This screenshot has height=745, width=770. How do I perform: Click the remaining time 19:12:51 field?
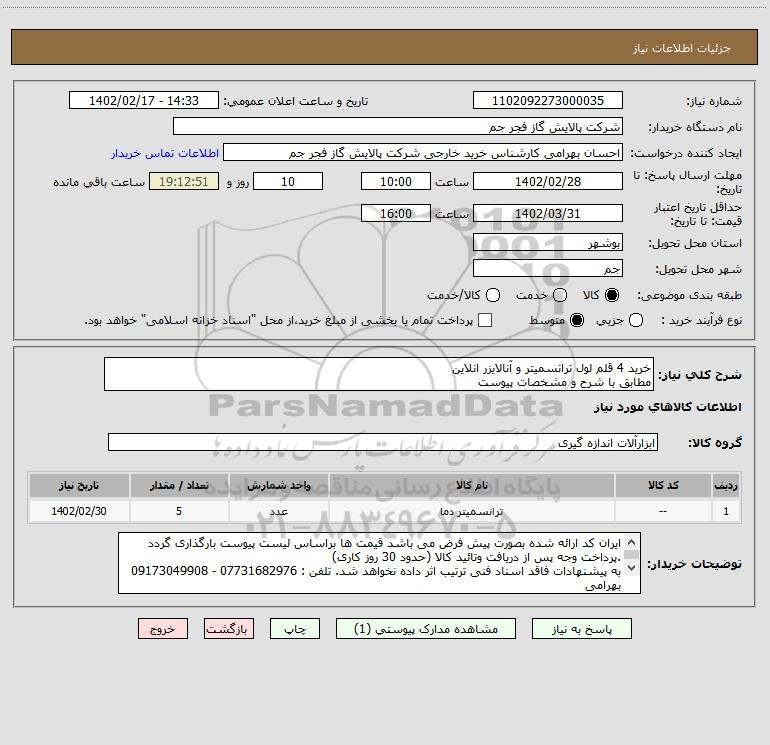[184, 181]
